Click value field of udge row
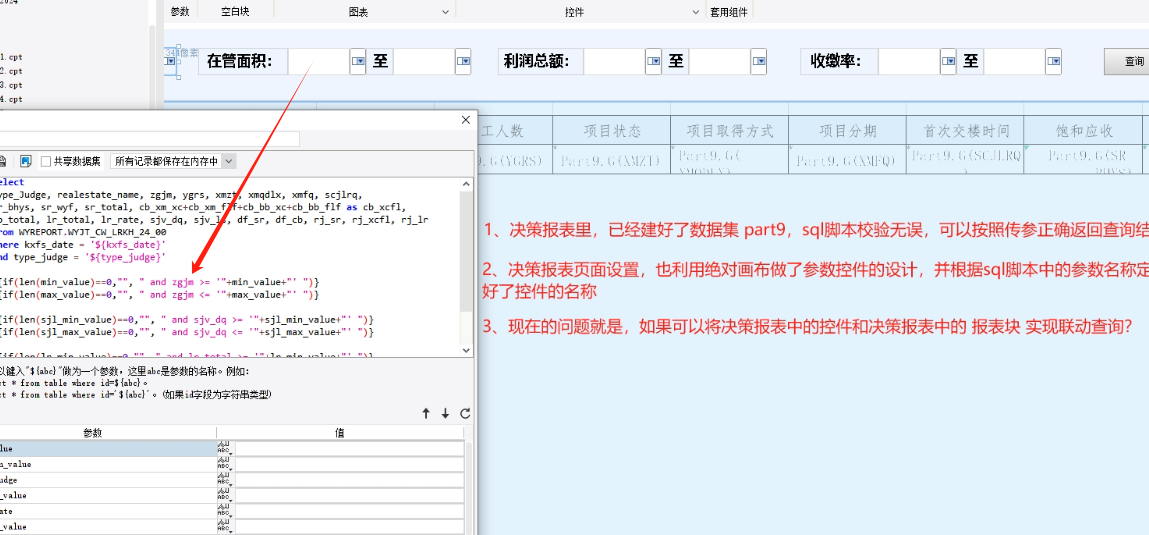The height and width of the screenshot is (535, 1149). 349,480
